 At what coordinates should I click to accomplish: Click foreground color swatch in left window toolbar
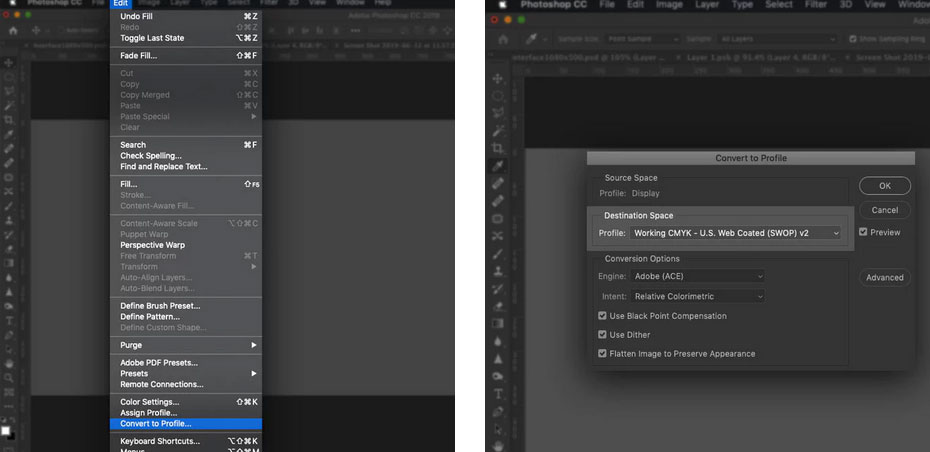6,429
